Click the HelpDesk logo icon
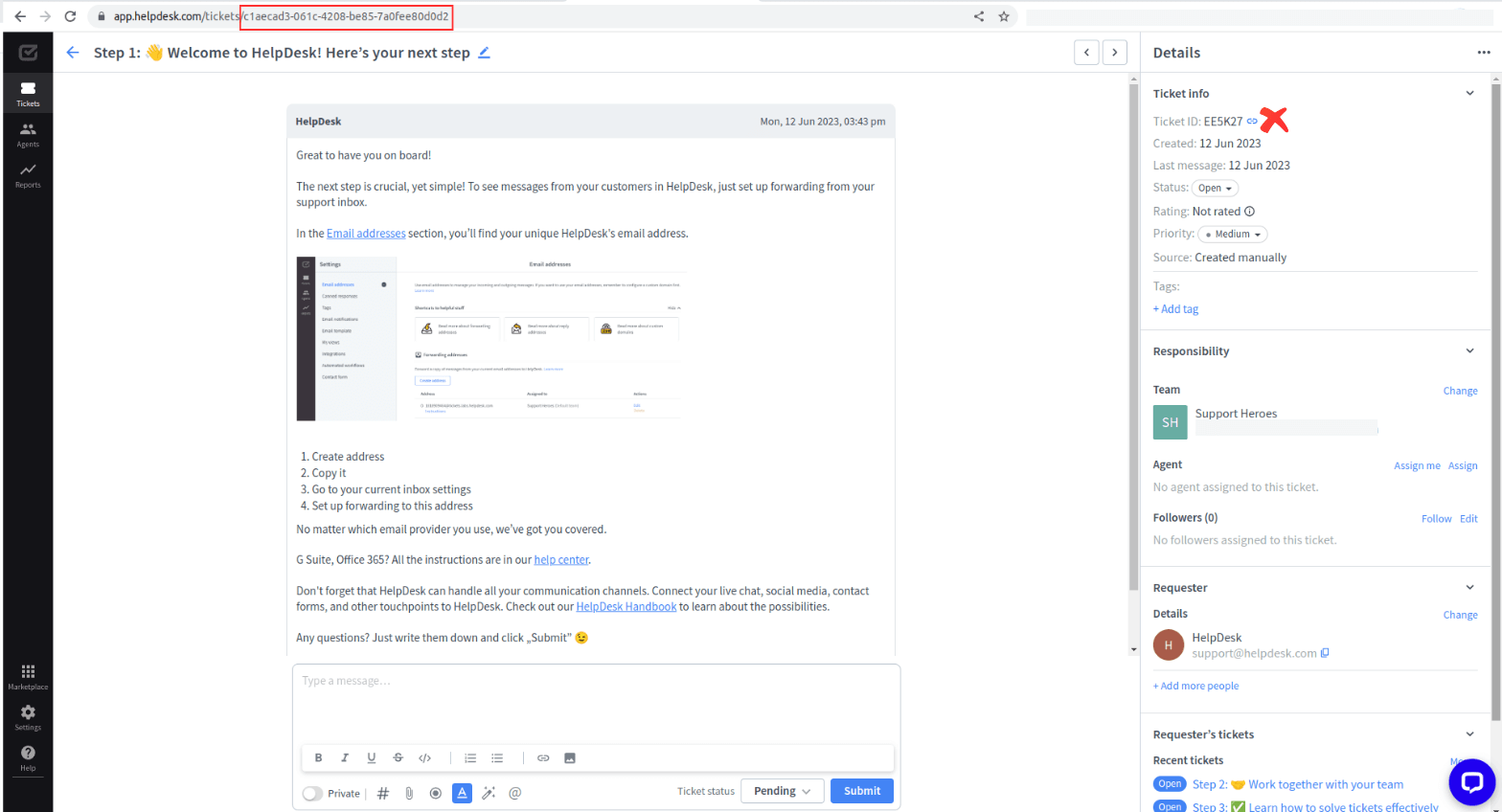 28,53
